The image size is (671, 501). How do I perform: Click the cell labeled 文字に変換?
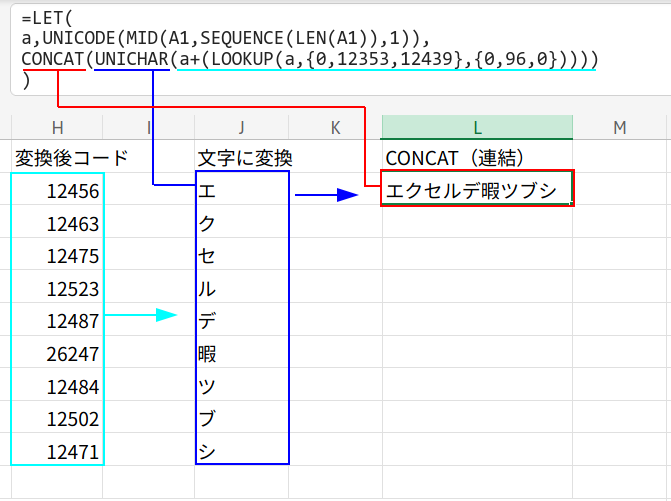click(243, 157)
